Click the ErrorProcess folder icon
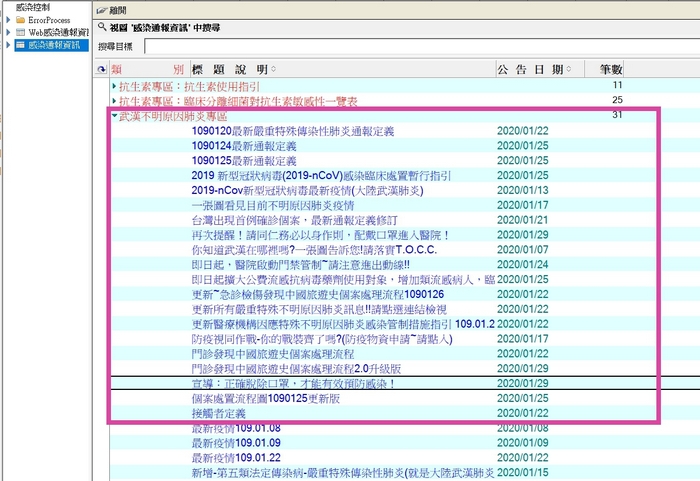This screenshot has height=481, width=700. pyautogui.click(x=20, y=20)
